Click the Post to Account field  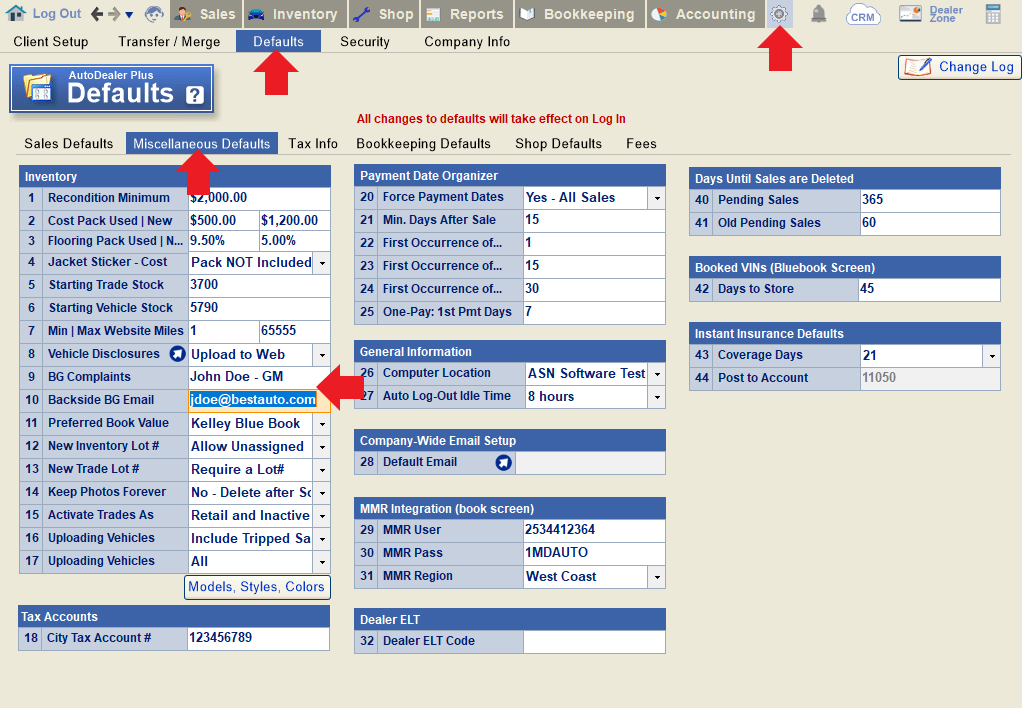(x=930, y=379)
